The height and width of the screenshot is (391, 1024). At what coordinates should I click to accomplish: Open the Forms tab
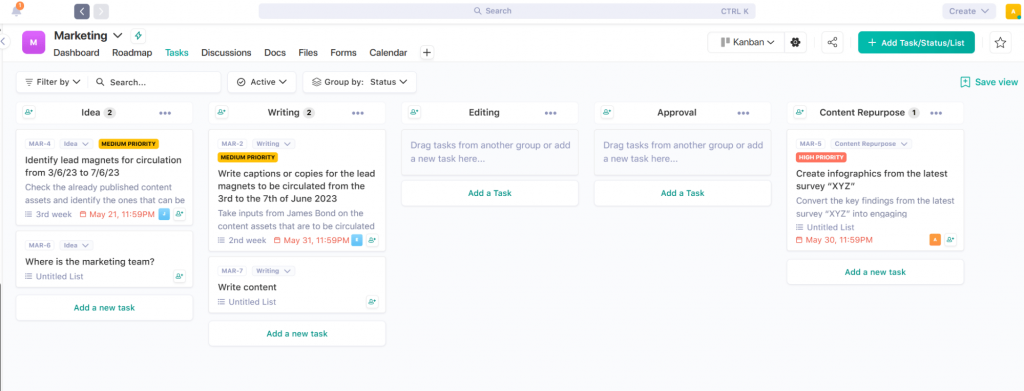pyautogui.click(x=344, y=53)
